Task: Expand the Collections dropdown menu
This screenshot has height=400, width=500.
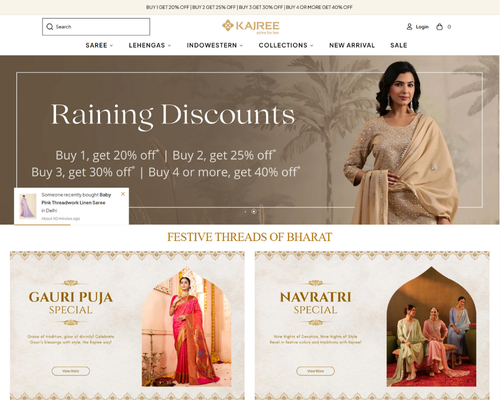Action: (x=286, y=45)
